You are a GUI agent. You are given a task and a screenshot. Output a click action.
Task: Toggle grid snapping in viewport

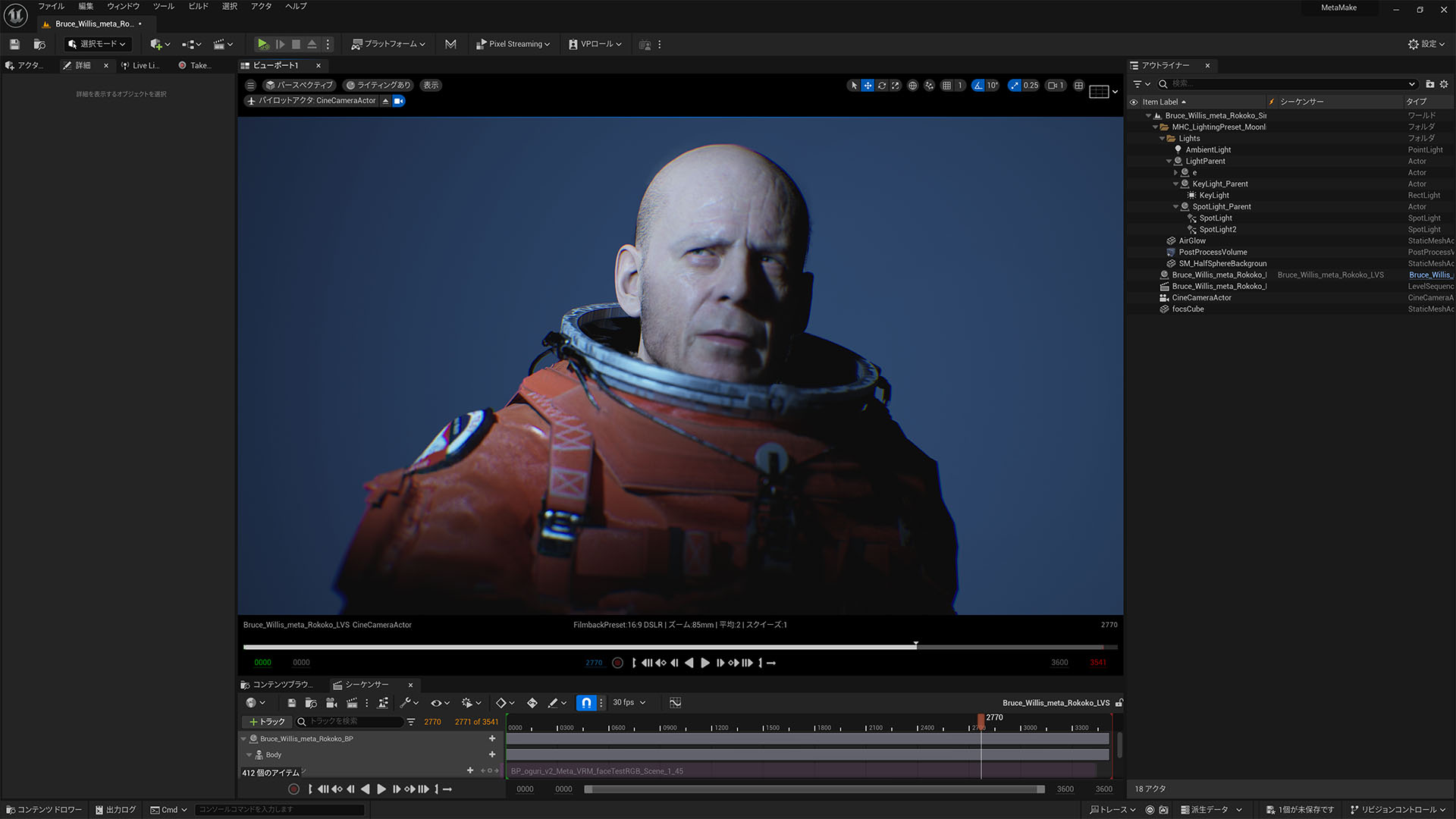tap(946, 86)
